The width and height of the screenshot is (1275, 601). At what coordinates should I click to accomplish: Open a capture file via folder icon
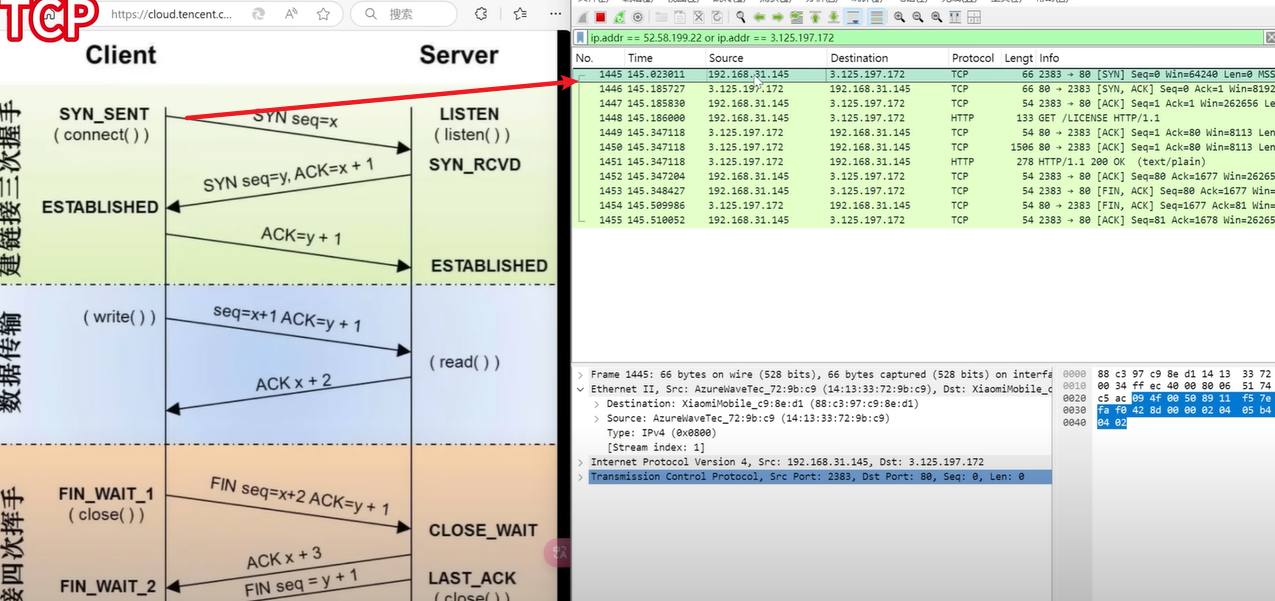661,17
